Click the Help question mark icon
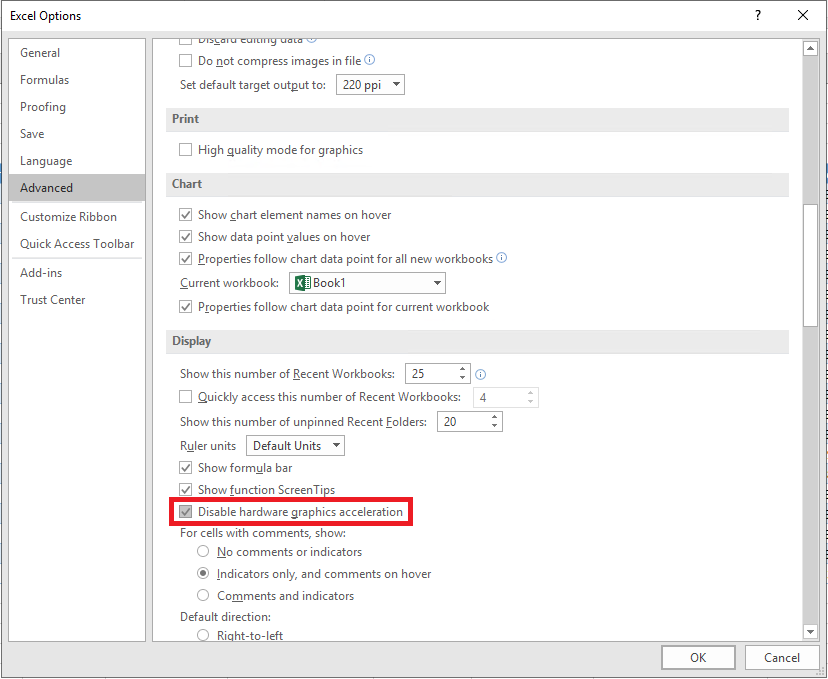The width and height of the screenshot is (828, 679). (x=758, y=15)
